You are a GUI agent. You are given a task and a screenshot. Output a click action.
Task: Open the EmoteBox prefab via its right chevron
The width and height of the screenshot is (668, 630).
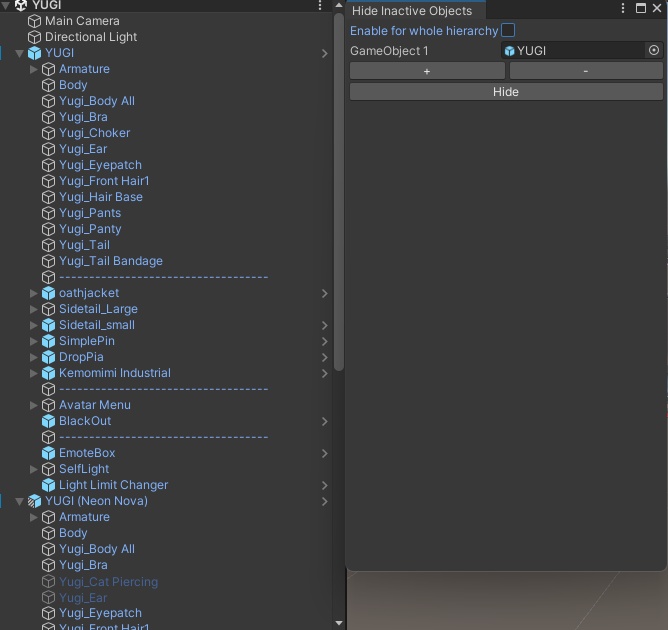(325, 453)
